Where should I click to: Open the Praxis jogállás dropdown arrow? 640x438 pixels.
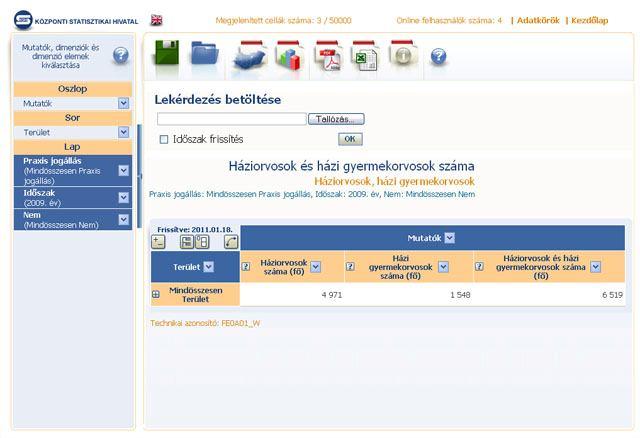123,171
